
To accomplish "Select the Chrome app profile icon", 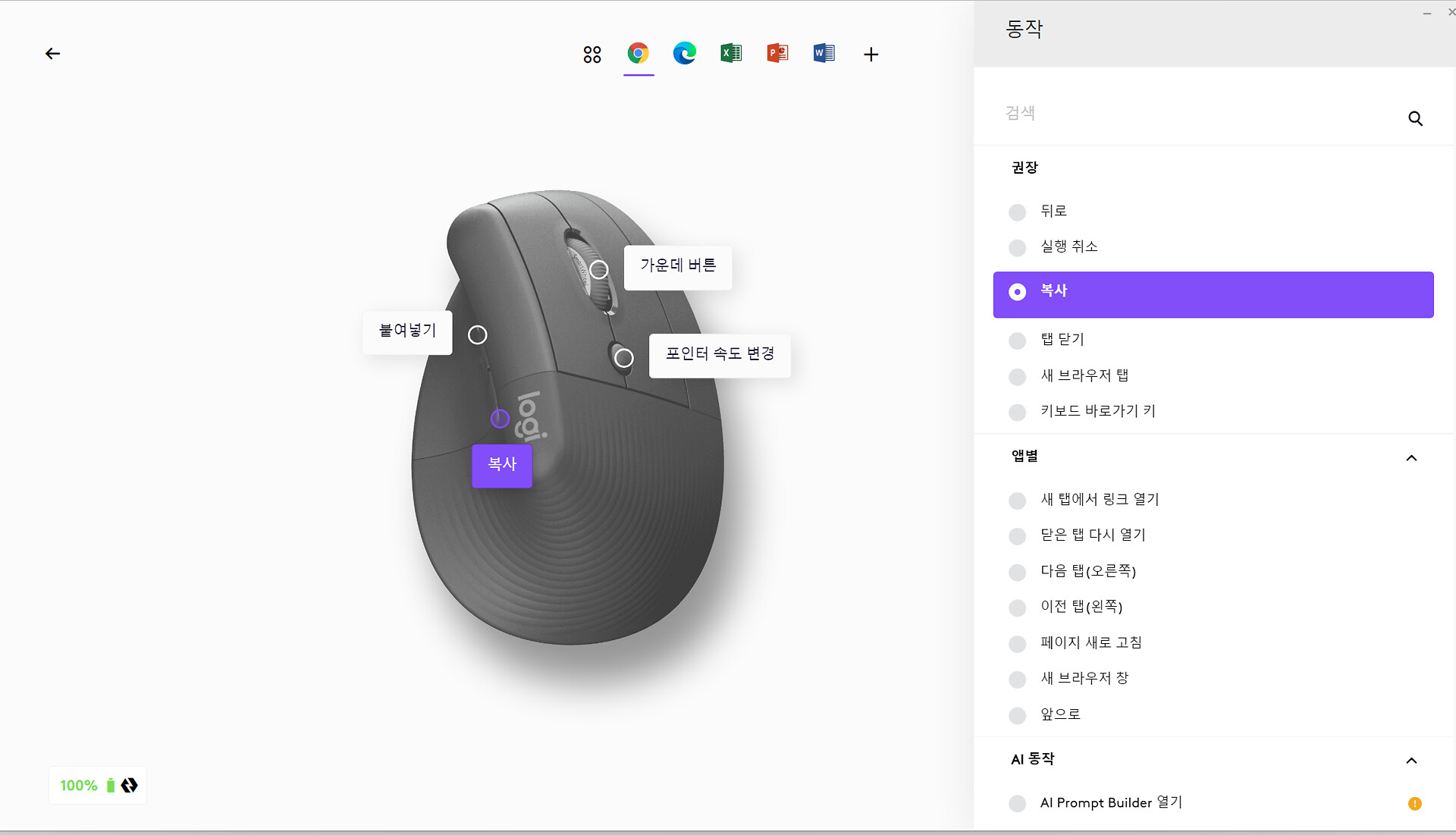I will [x=639, y=53].
